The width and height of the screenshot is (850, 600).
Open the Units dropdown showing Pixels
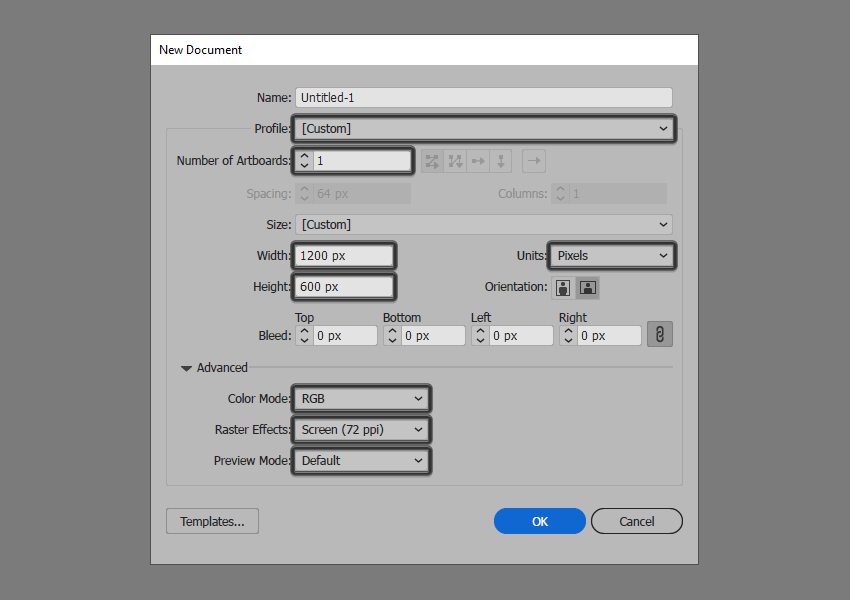pyautogui.click(x=611, y=256)
